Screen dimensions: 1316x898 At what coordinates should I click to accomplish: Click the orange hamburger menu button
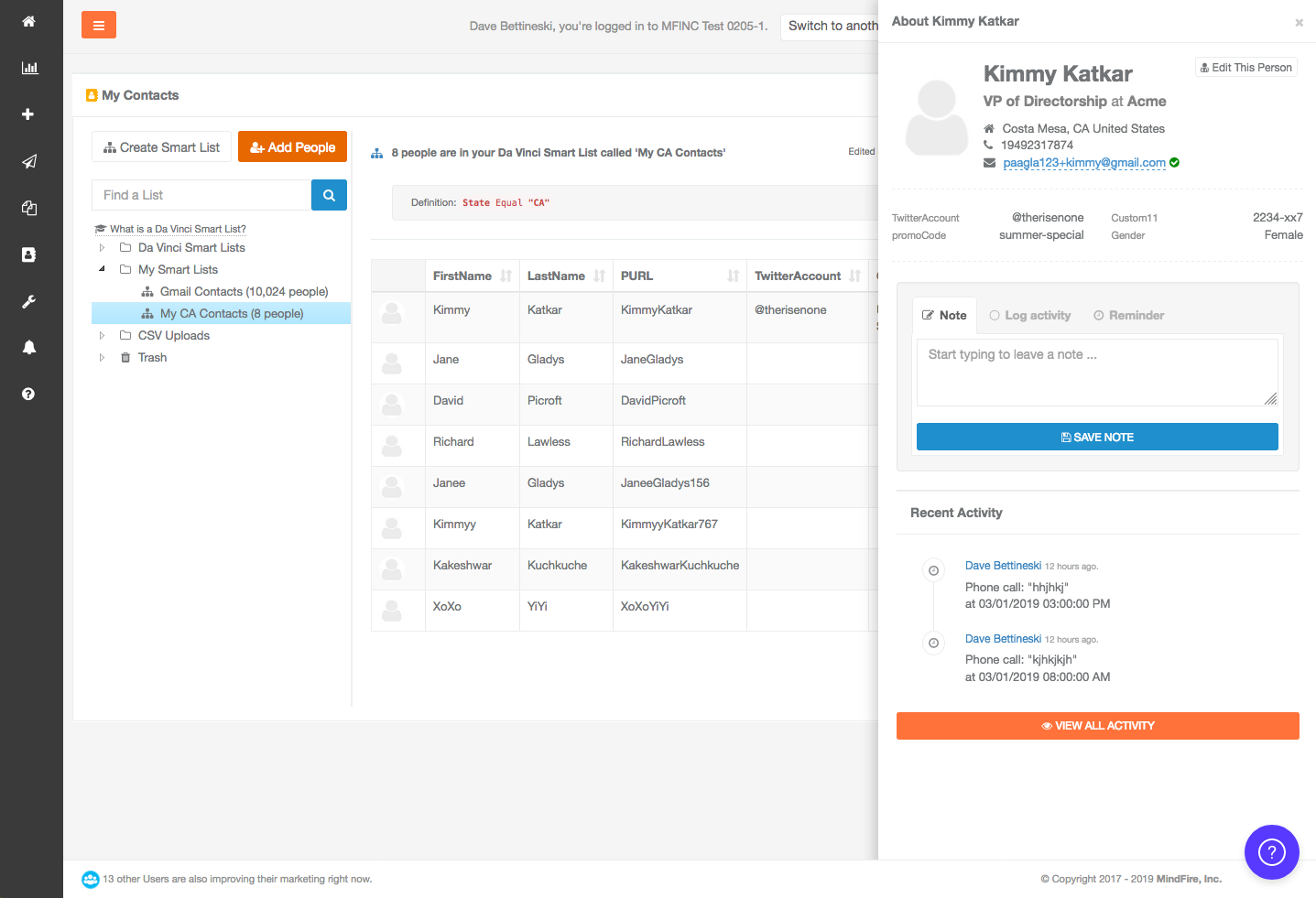coord(99,26)
